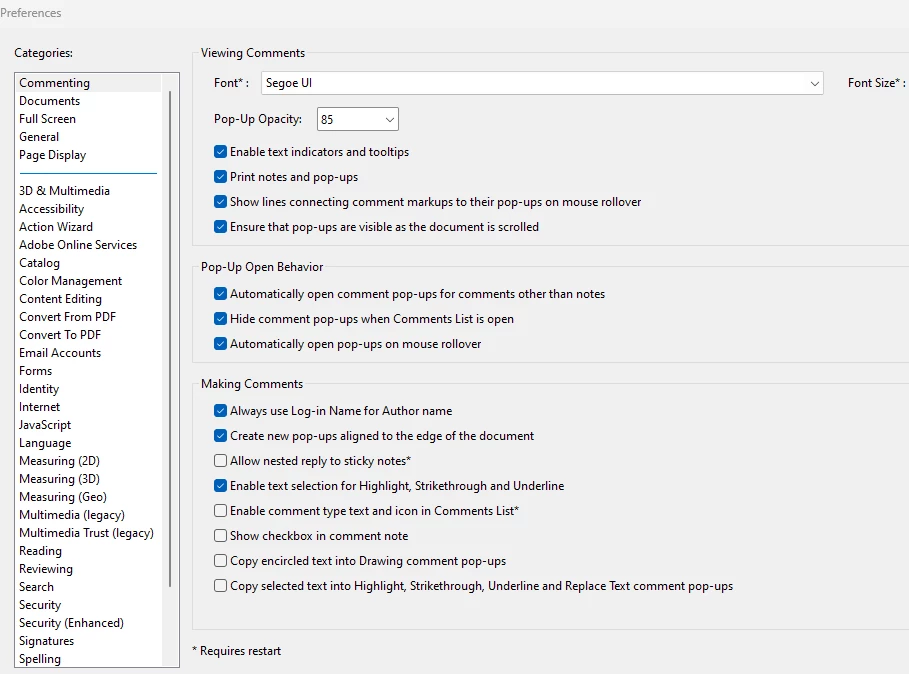Open Security (Enhanced) preferences
Screen dimensions: 909x674
pos(89,622)
